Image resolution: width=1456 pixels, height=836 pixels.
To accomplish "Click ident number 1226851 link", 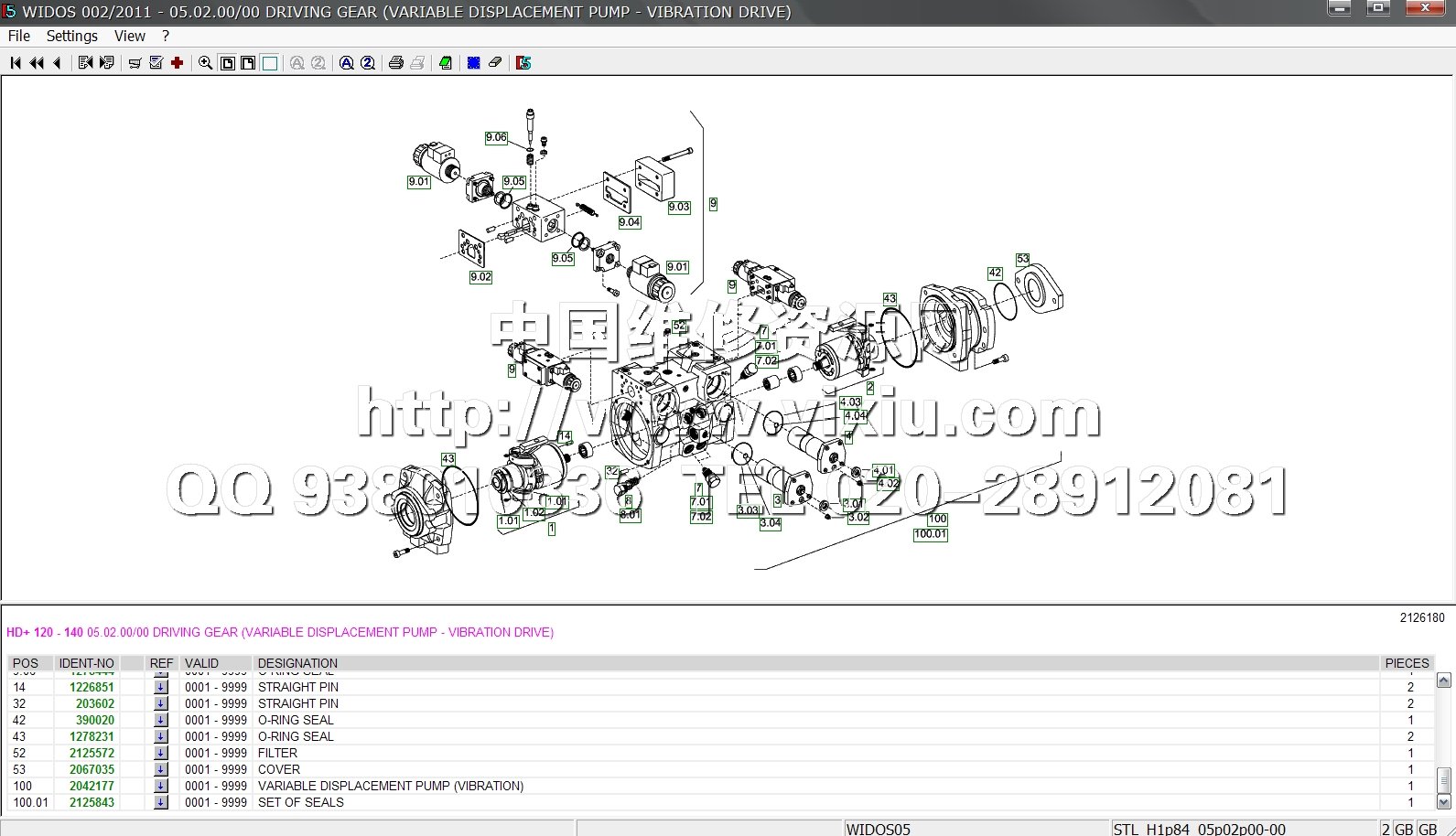I will [x=92, y=687].
